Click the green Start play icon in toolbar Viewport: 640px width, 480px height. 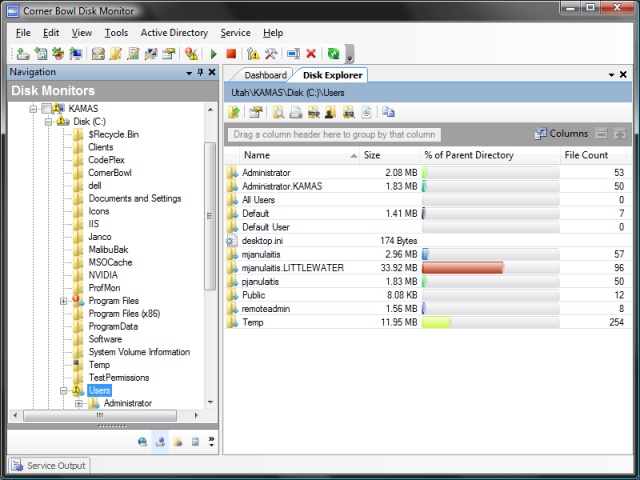pyautogui.click(x=213, y=53)
